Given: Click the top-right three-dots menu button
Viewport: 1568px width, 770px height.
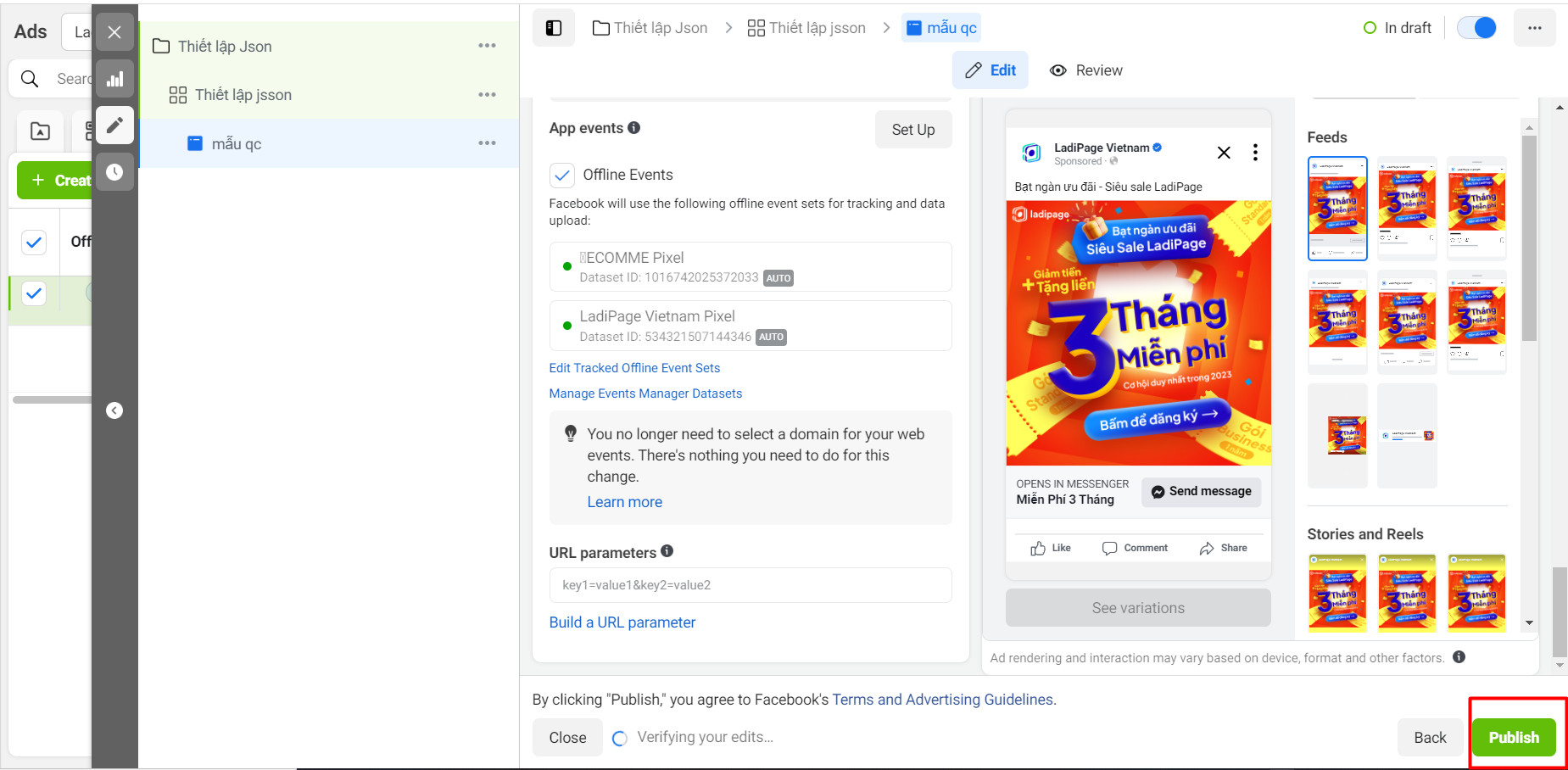Looking at the screenshot, I should (x=1534, y=28).
